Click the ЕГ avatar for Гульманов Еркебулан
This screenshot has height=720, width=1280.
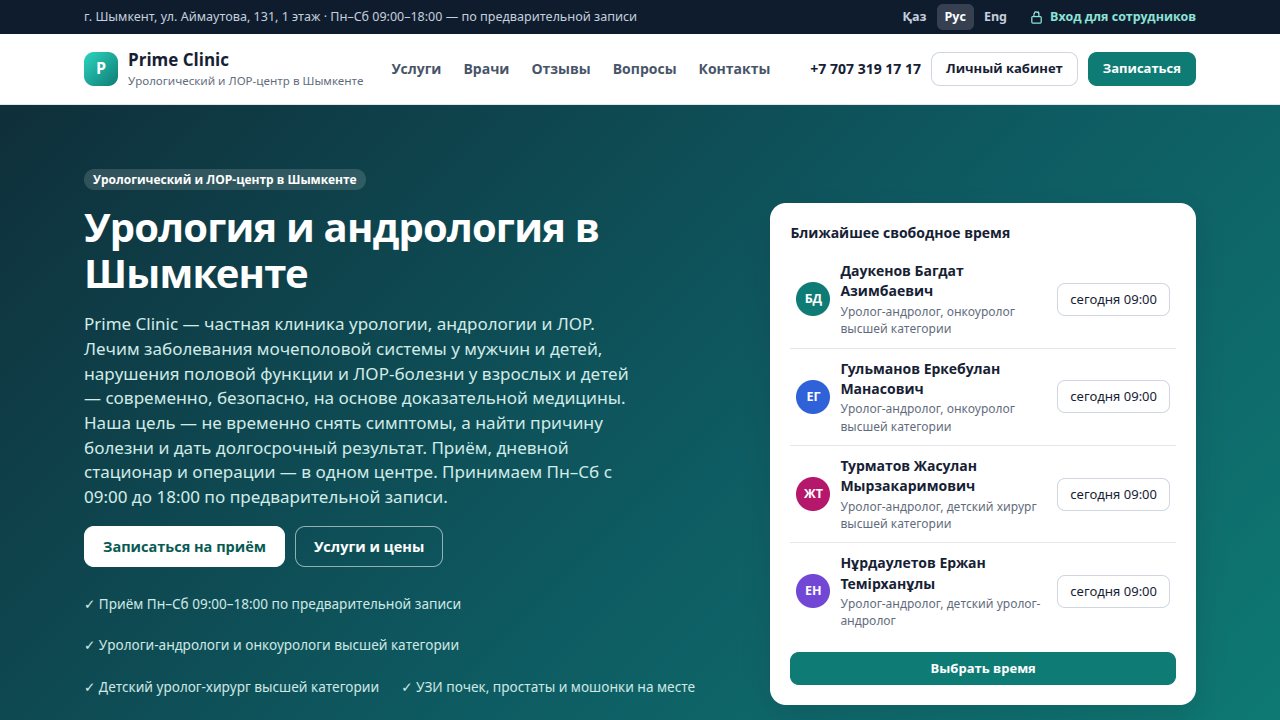(x=813, y=397)
